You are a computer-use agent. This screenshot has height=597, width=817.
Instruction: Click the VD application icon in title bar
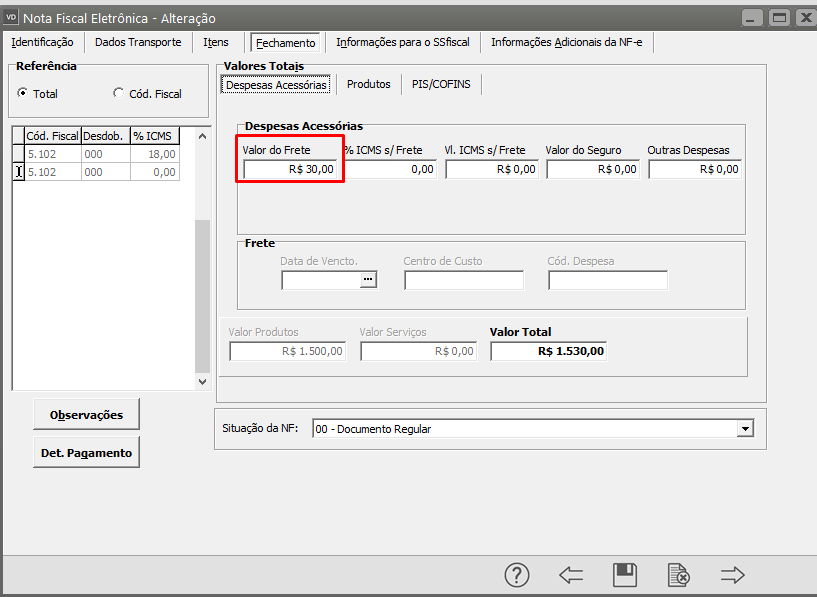[12, 18]
